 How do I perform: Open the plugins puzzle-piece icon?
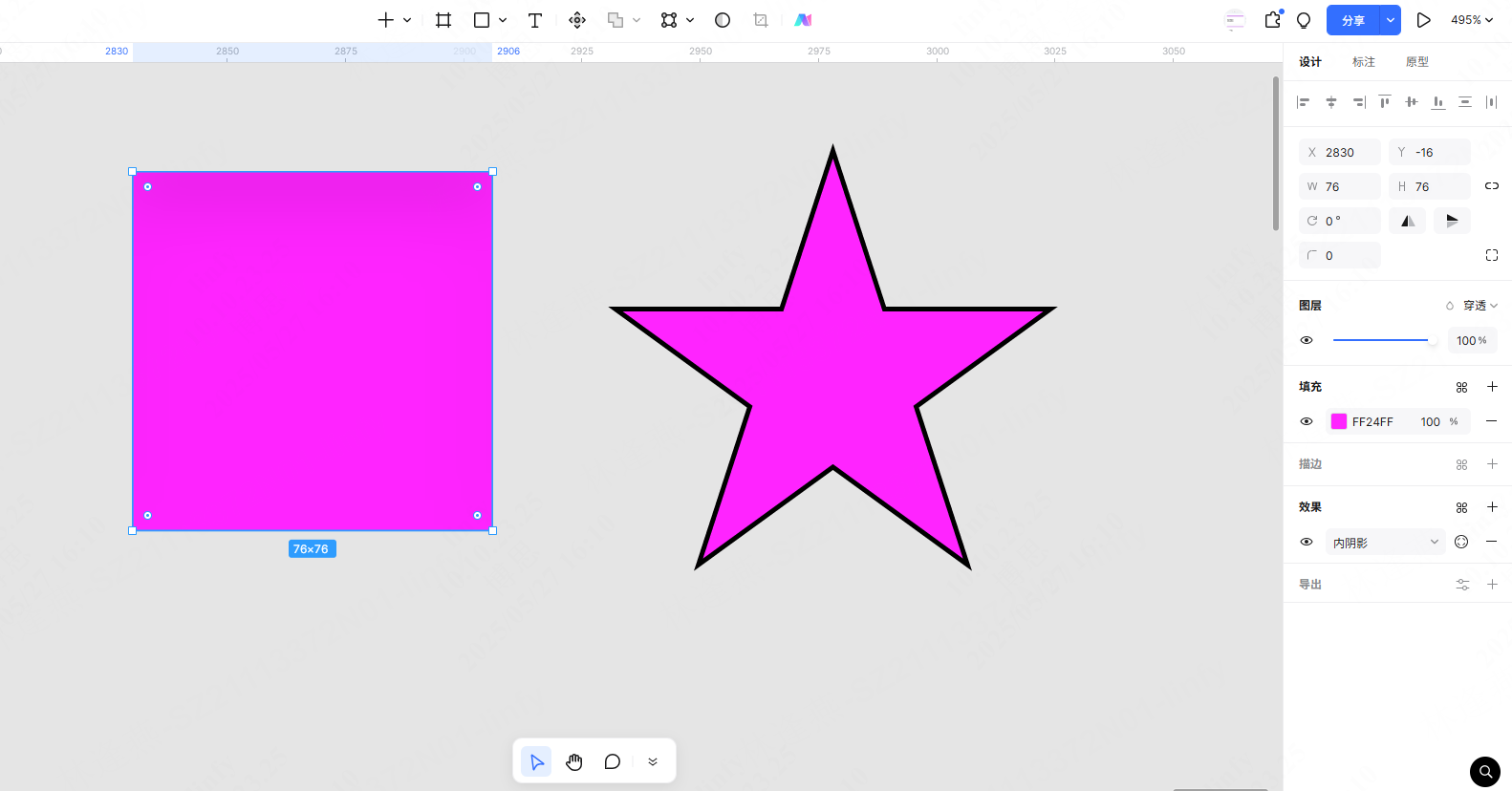[x=1273, y=19]
